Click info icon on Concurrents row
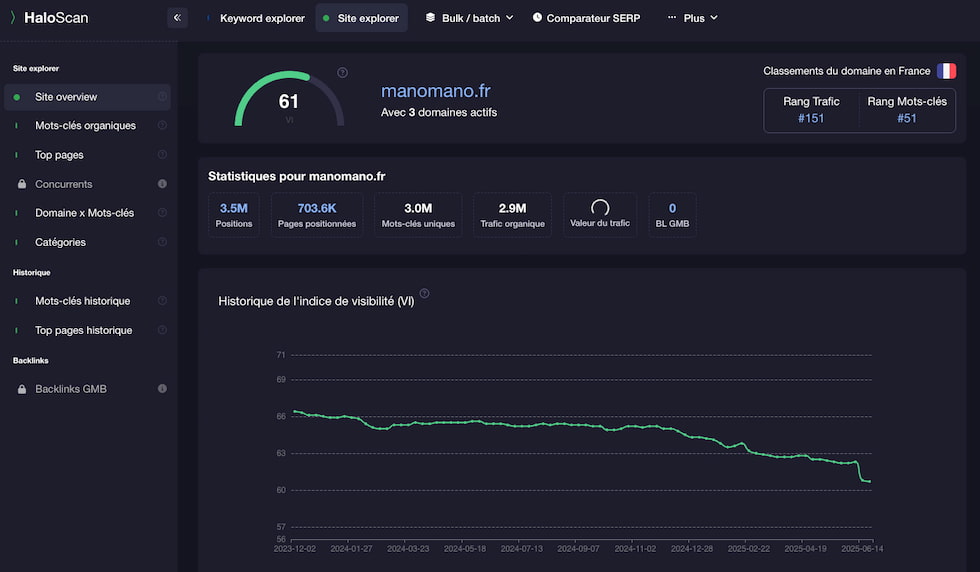Screen dimensions: 980x572 click(x=162, y=184)
